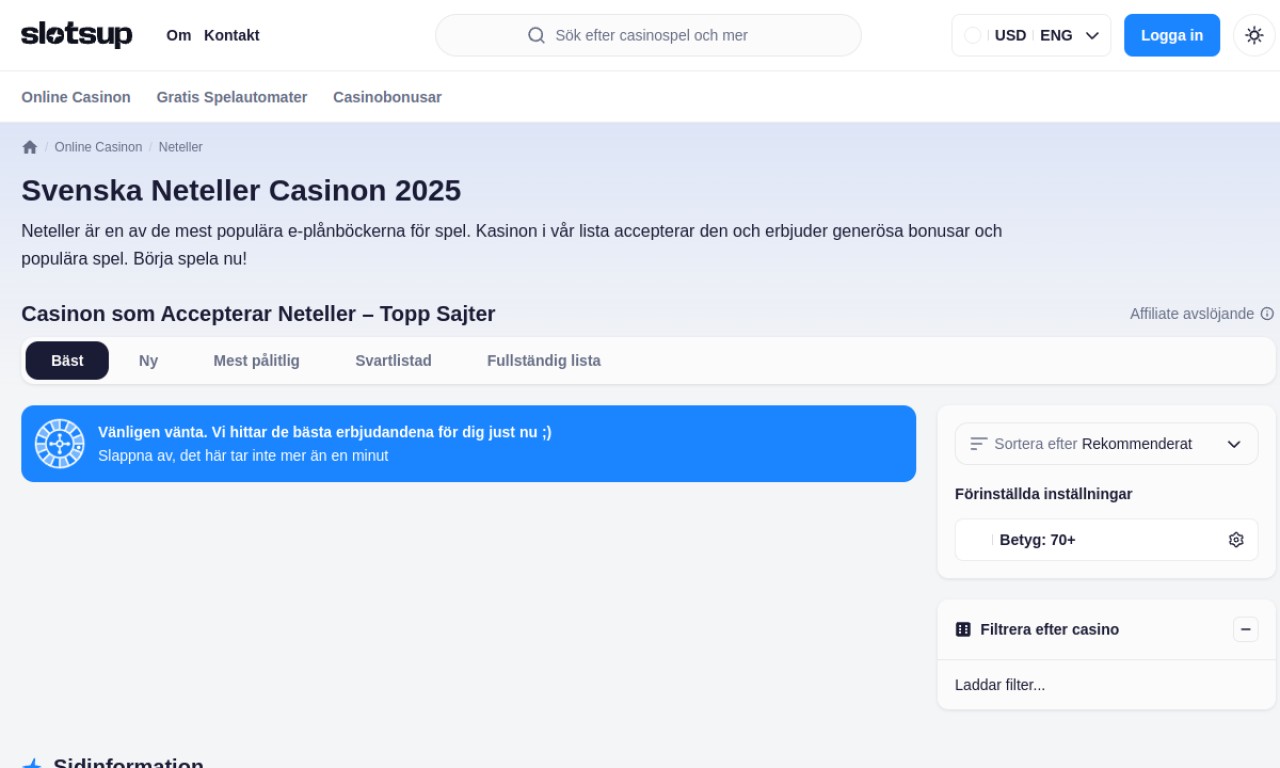This screenshot has width=1280, height=768.
Task: Select the Svartlistad tab
Action: tap(393, 361)
